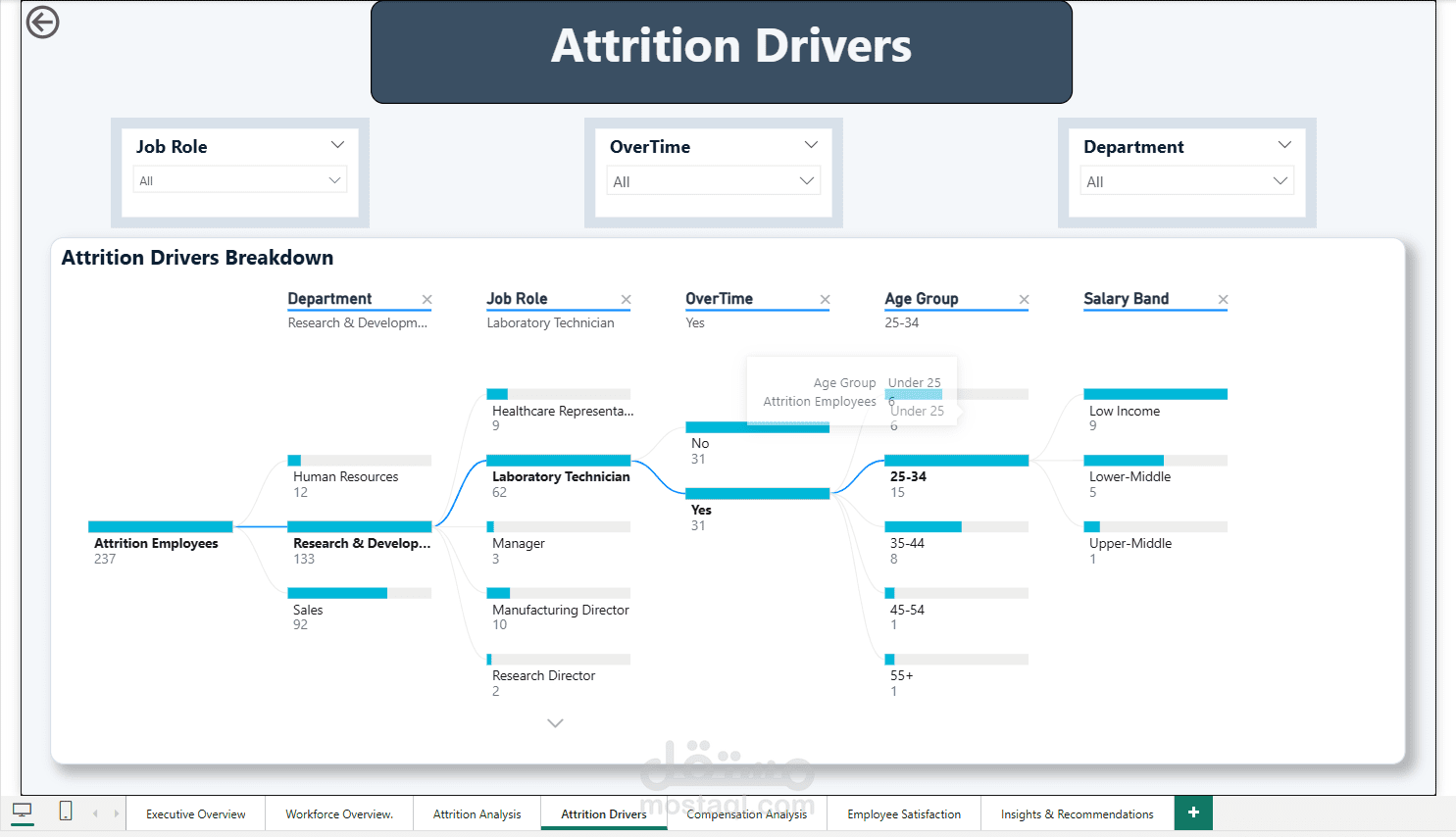
Task: Select the Attrition Drivers tab
Action: point(604,813)
